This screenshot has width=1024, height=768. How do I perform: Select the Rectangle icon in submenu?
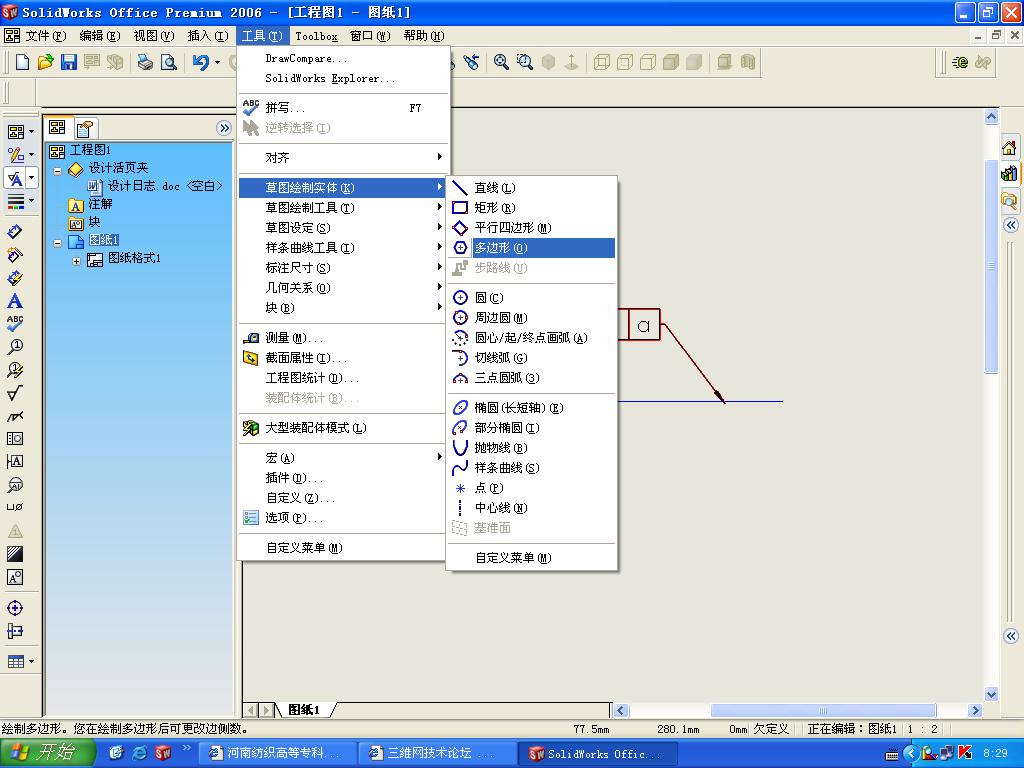coord(460,208)
